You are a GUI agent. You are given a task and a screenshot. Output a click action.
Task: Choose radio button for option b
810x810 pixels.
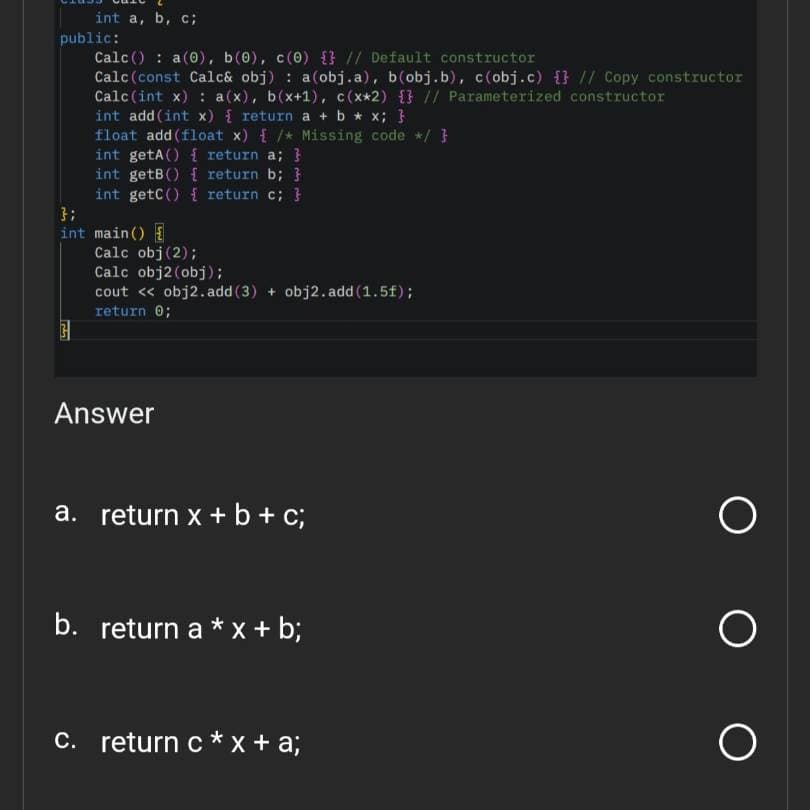tap(737, 628)
